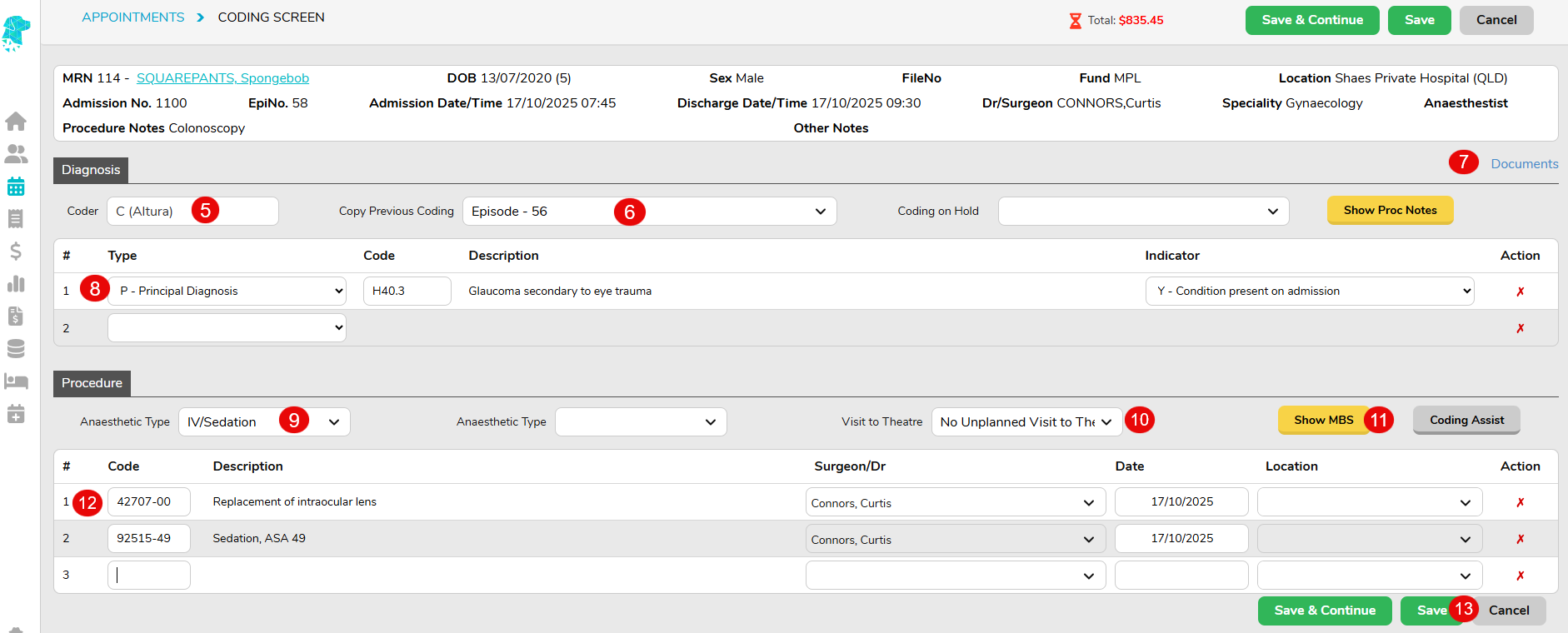Image resolution: width=1568 pixels, height=633 pixels.
Task: Open the bar chart reports icon
Action: coord(16,284)
